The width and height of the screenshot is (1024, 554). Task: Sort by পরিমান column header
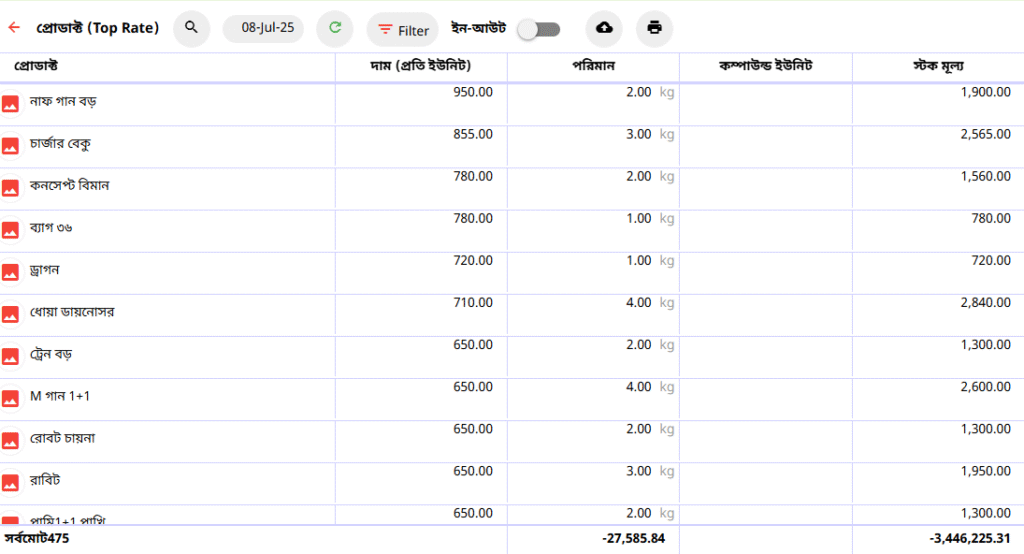click(x=594, y=66)
